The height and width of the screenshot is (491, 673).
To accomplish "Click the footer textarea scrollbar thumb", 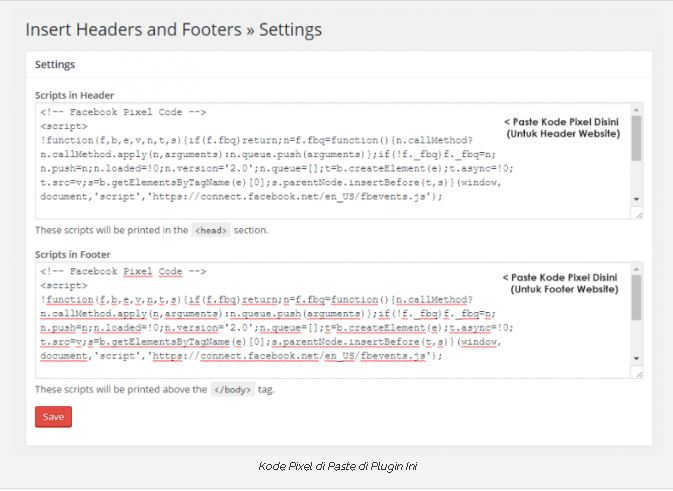I will (x=636, y=297).
